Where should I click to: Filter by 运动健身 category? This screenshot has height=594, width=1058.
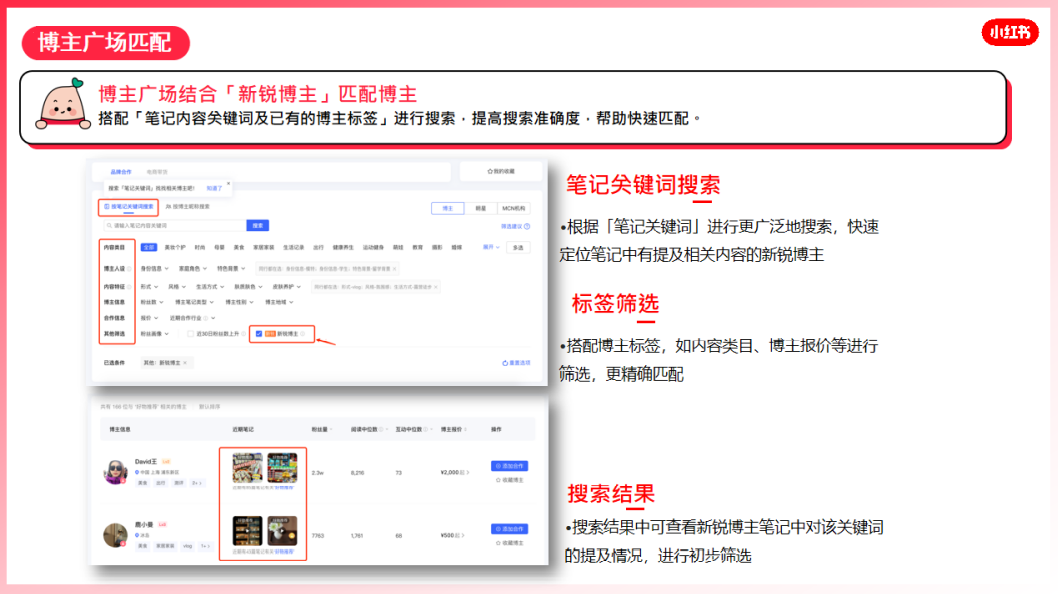pyautogui.click(x=373, y=247)
